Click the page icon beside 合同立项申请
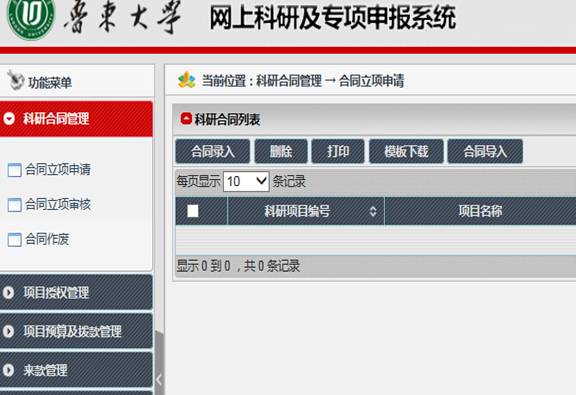 (14, 170)
